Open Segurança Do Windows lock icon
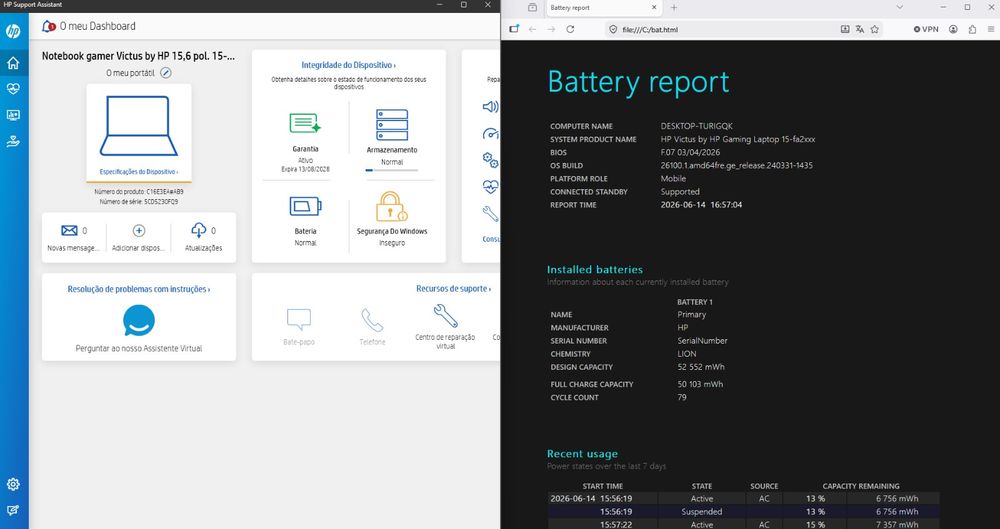The height and width of the screenshot is (529, 1000). click(x=392, y=206)
